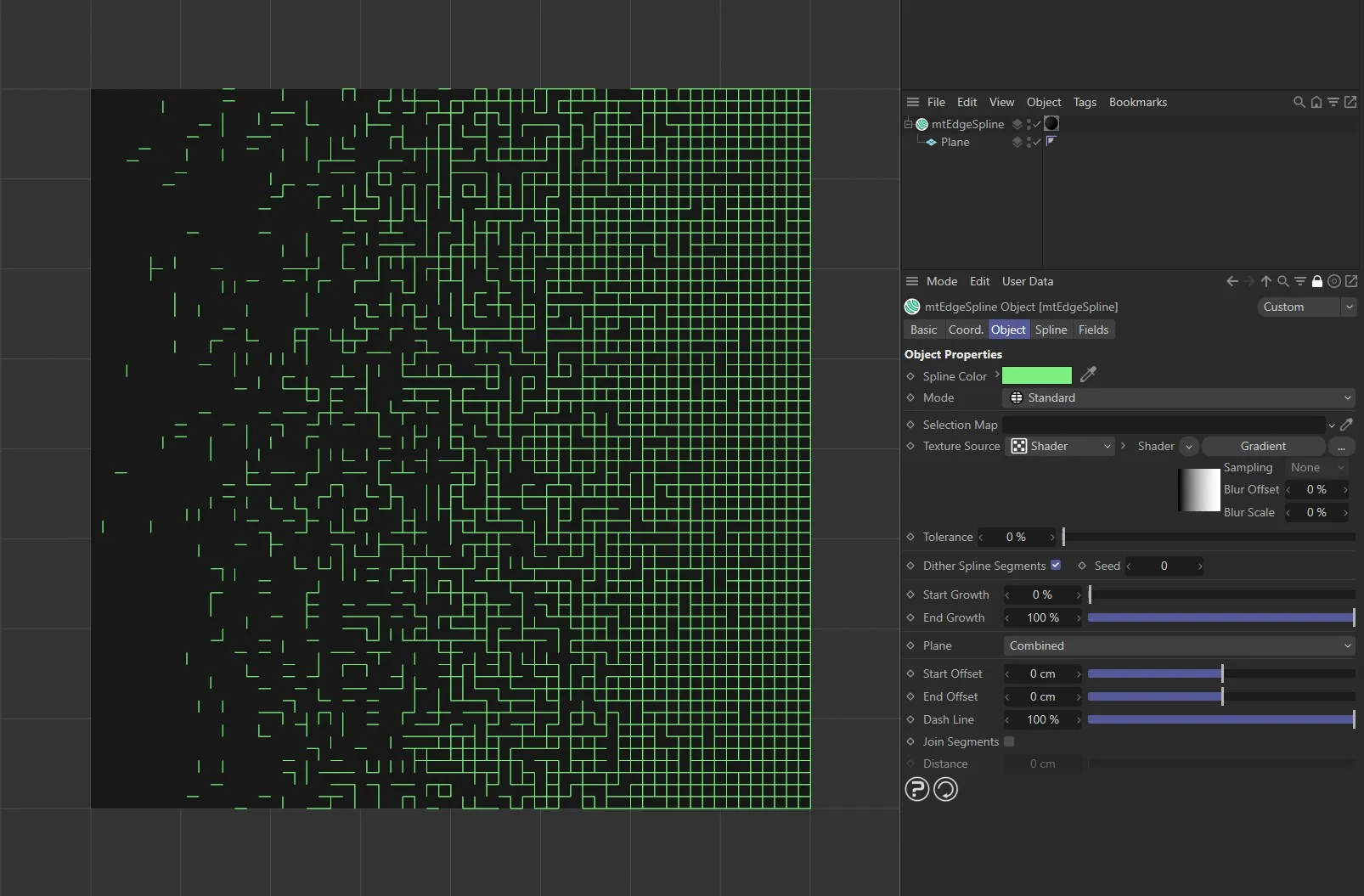1364x896 pixels.
Task: Click the home icon in Object Manager
Action: point(1316,102)
